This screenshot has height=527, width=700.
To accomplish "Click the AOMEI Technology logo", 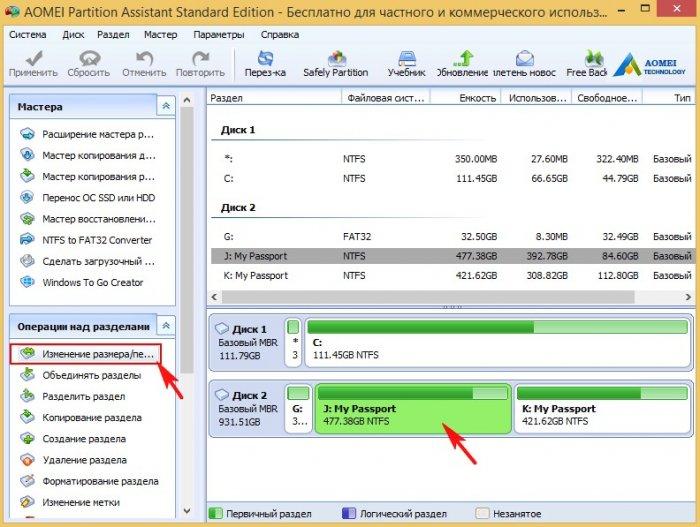I will tap(650, 65).
